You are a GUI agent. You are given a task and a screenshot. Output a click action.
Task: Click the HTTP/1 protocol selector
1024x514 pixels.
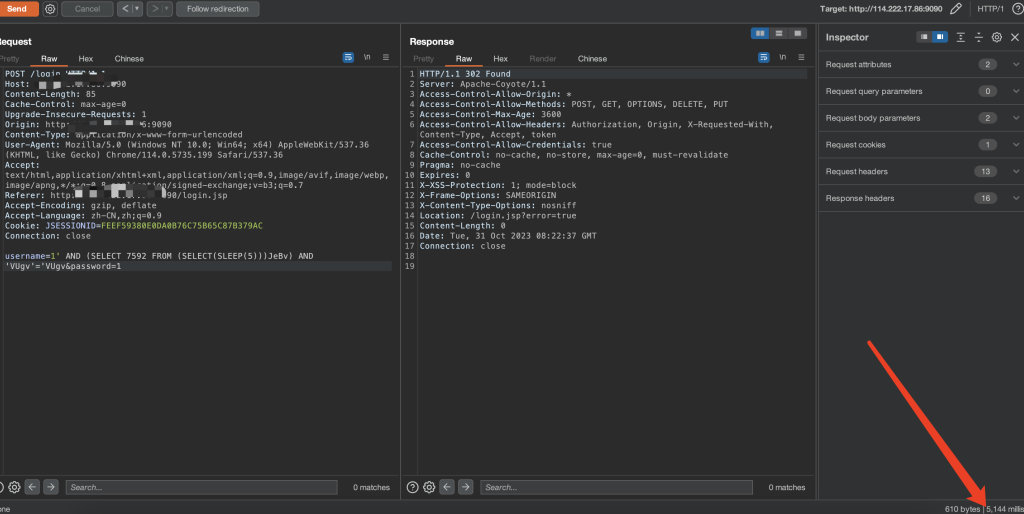pyautogui.click(x=991, y=8)
